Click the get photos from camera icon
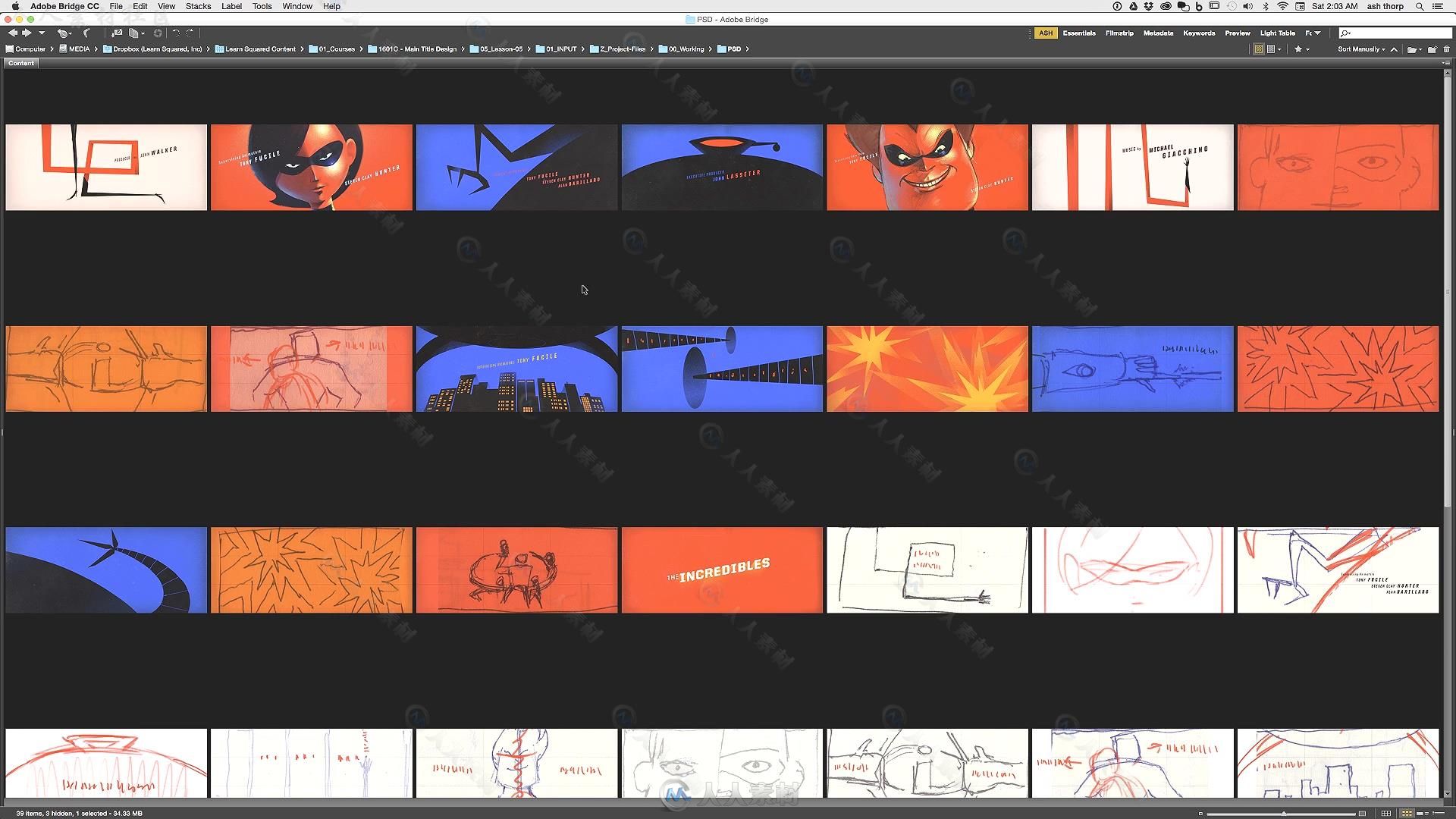 click(x=117, y=33)
